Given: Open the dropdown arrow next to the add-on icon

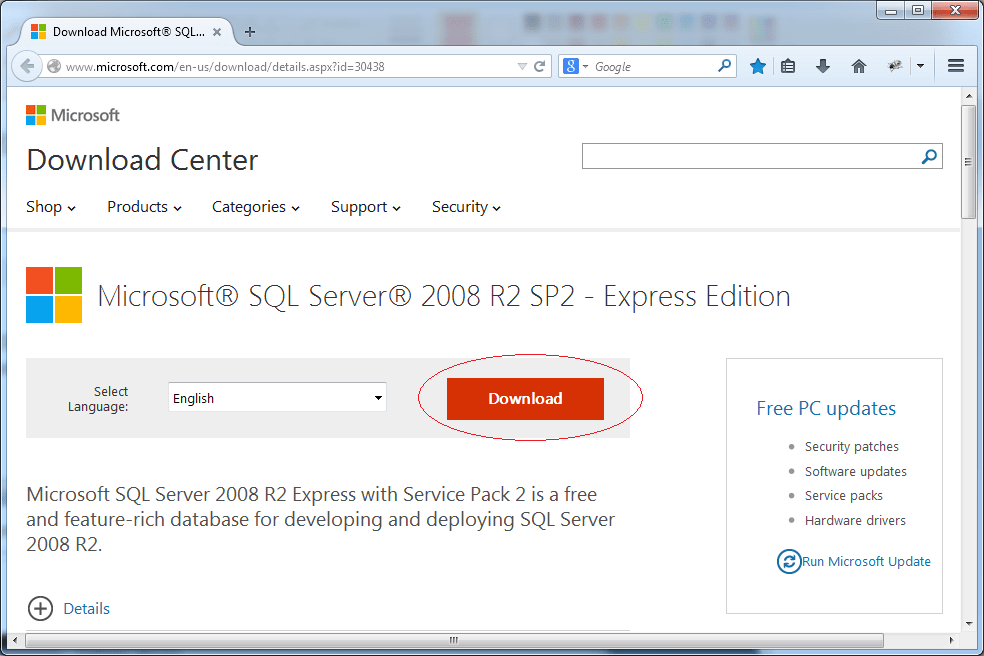Looking at the screenshot, I should pyautogui.click(x=920, y=66).
